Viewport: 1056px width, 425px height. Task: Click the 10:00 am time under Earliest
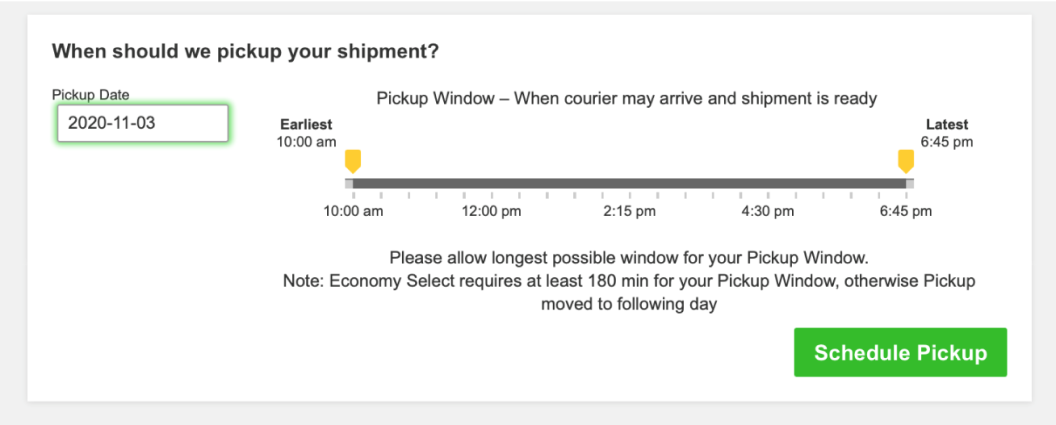(306, 142)
